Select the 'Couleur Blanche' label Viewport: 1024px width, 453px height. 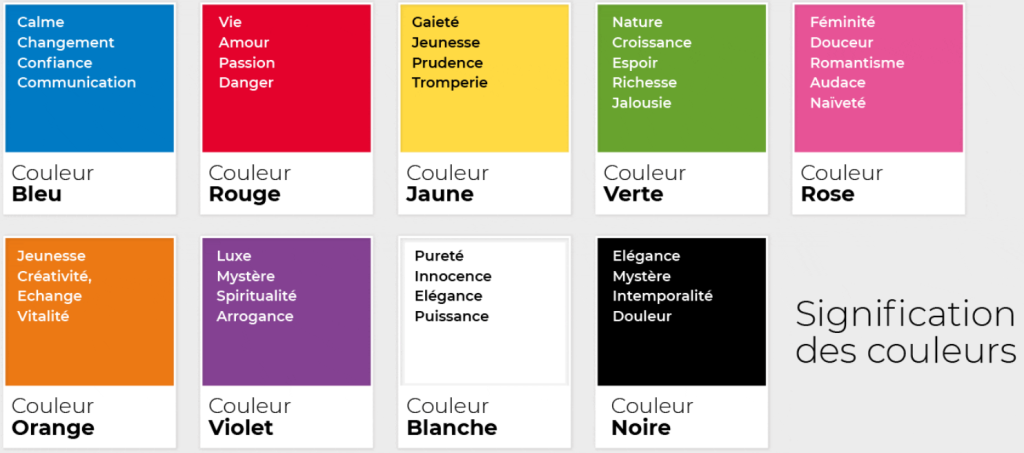pos(452,417)
